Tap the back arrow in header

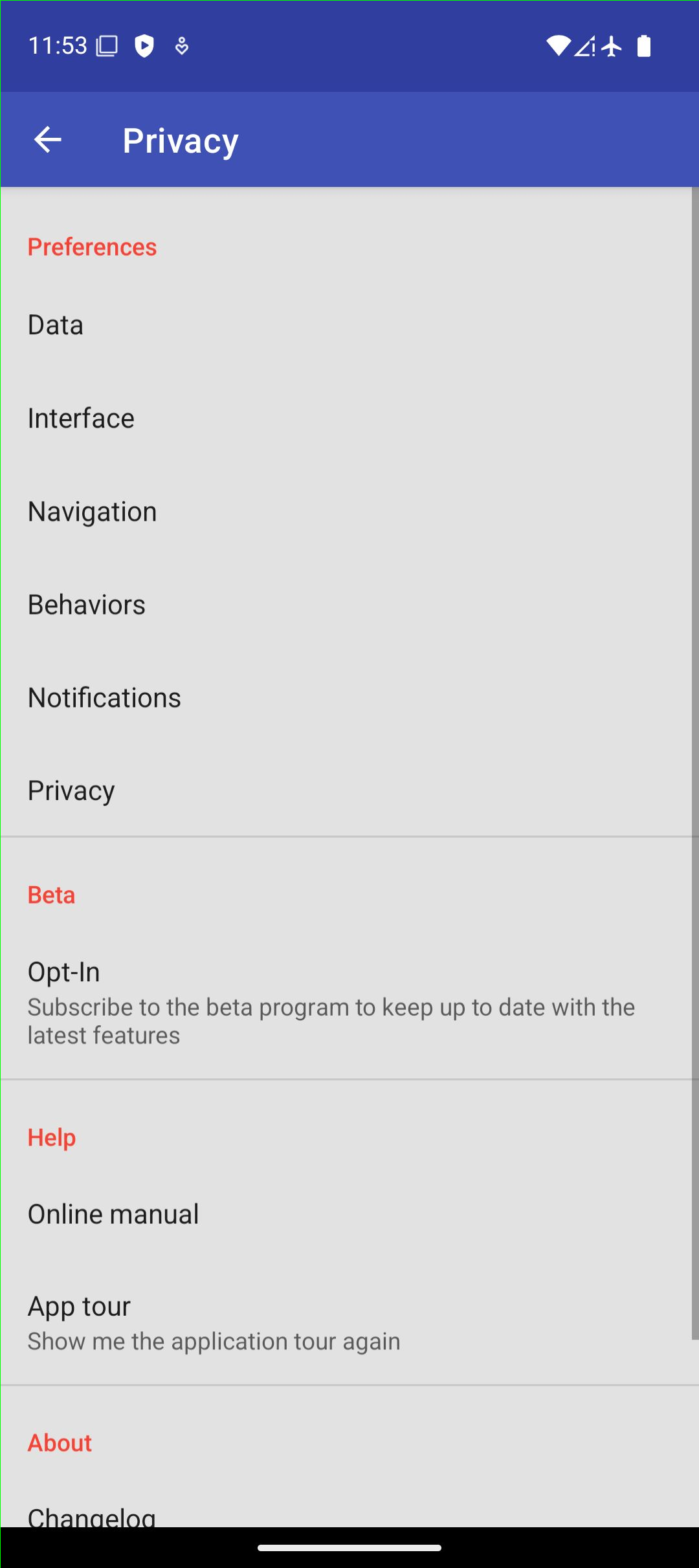[x=47, y=140]
